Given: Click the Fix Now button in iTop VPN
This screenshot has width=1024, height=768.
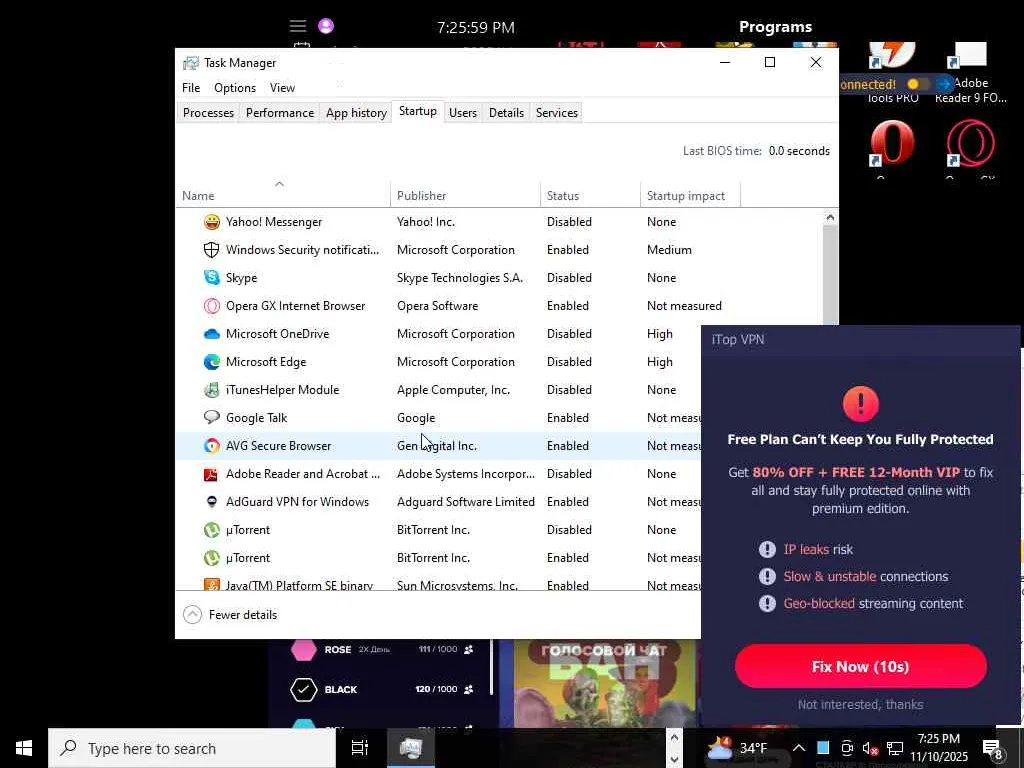Looking at the screenshot, I should click(860, 666).
